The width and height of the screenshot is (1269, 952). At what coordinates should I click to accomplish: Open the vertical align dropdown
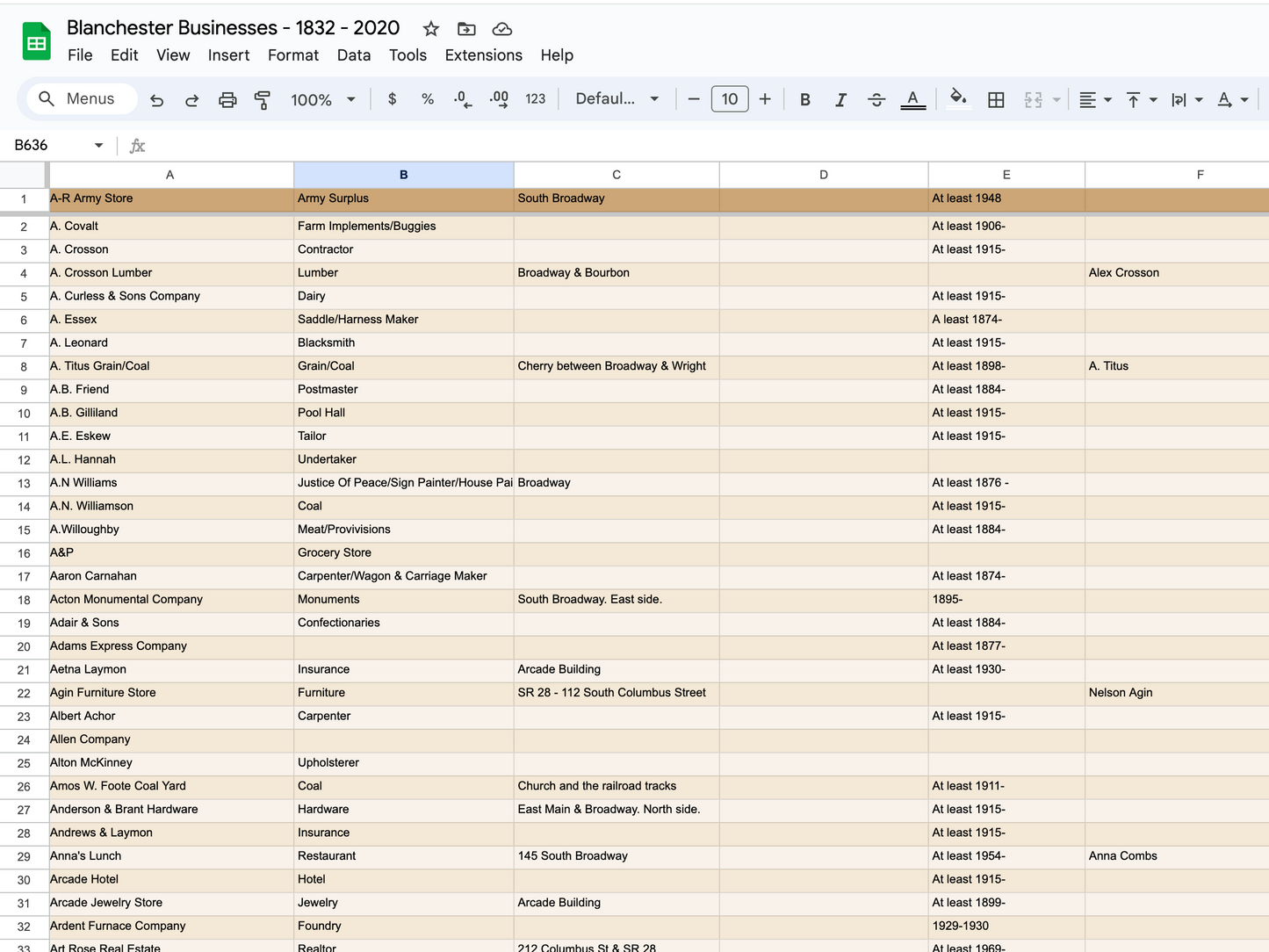1142,100
